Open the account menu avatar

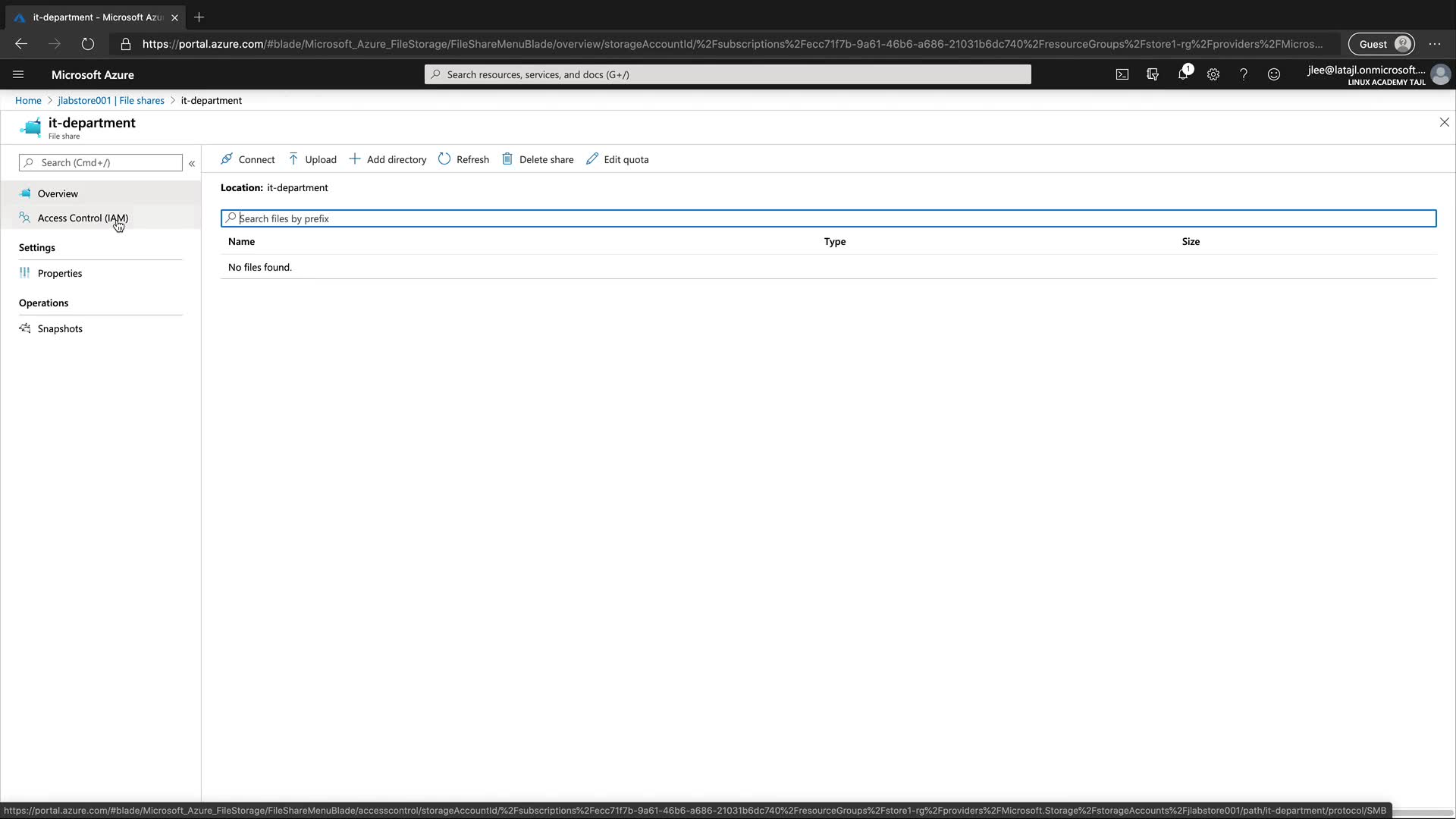(1440, 74)
